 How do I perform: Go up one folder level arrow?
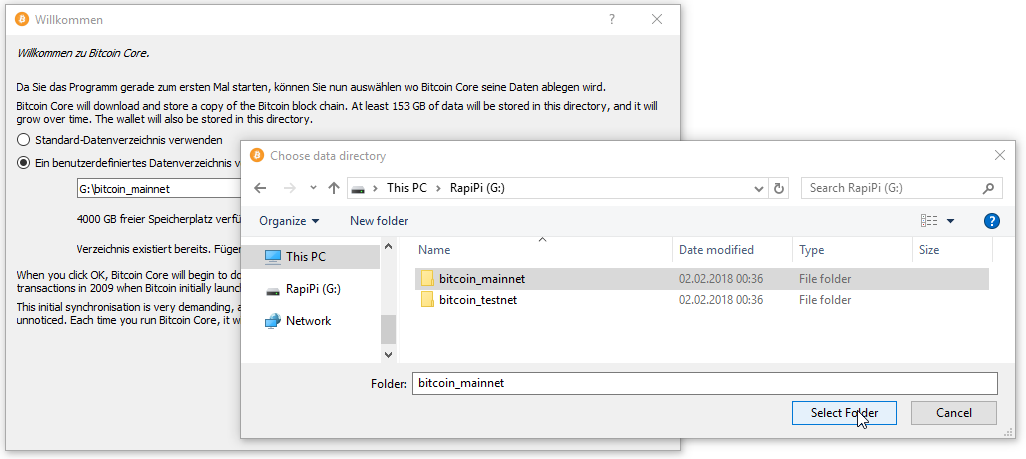pos(334,189)
